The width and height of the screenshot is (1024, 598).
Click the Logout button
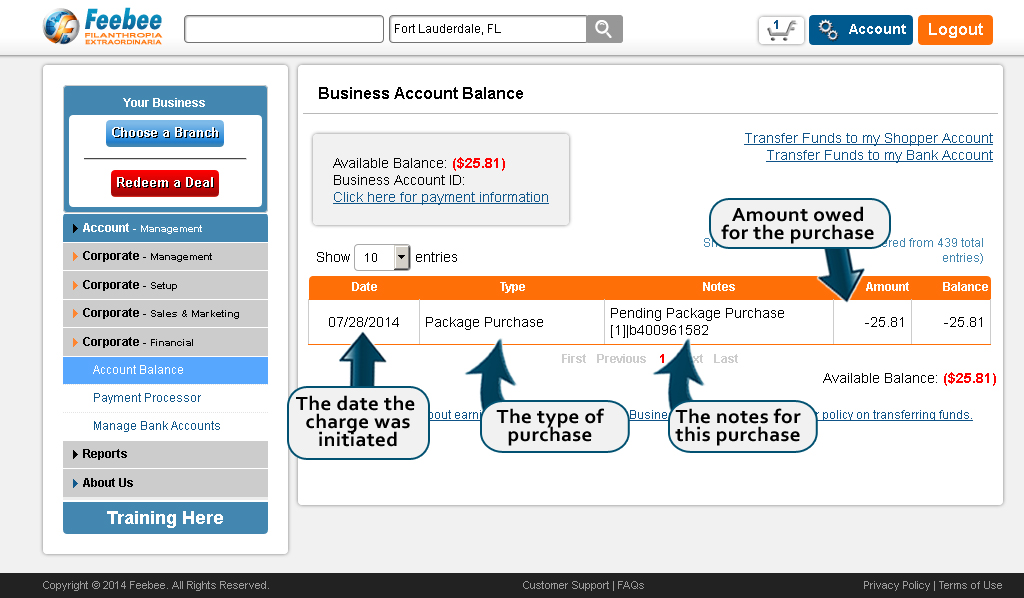955,30
